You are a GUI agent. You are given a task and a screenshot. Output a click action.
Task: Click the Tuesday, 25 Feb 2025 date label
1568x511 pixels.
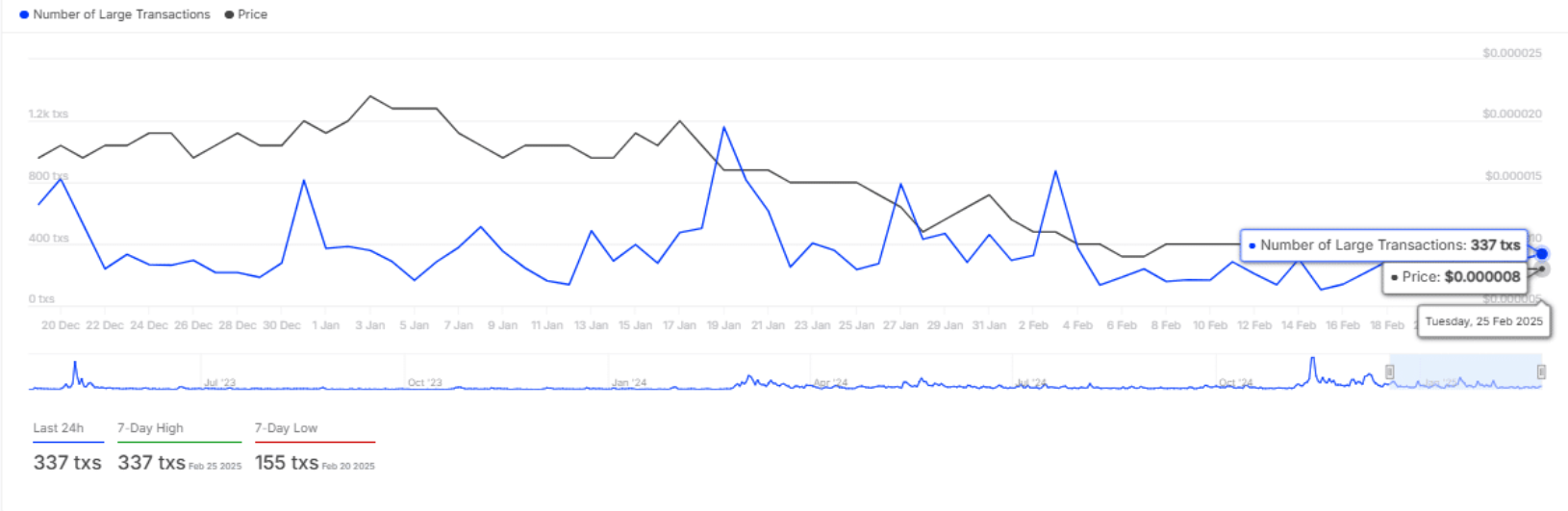click(1483, 321)
